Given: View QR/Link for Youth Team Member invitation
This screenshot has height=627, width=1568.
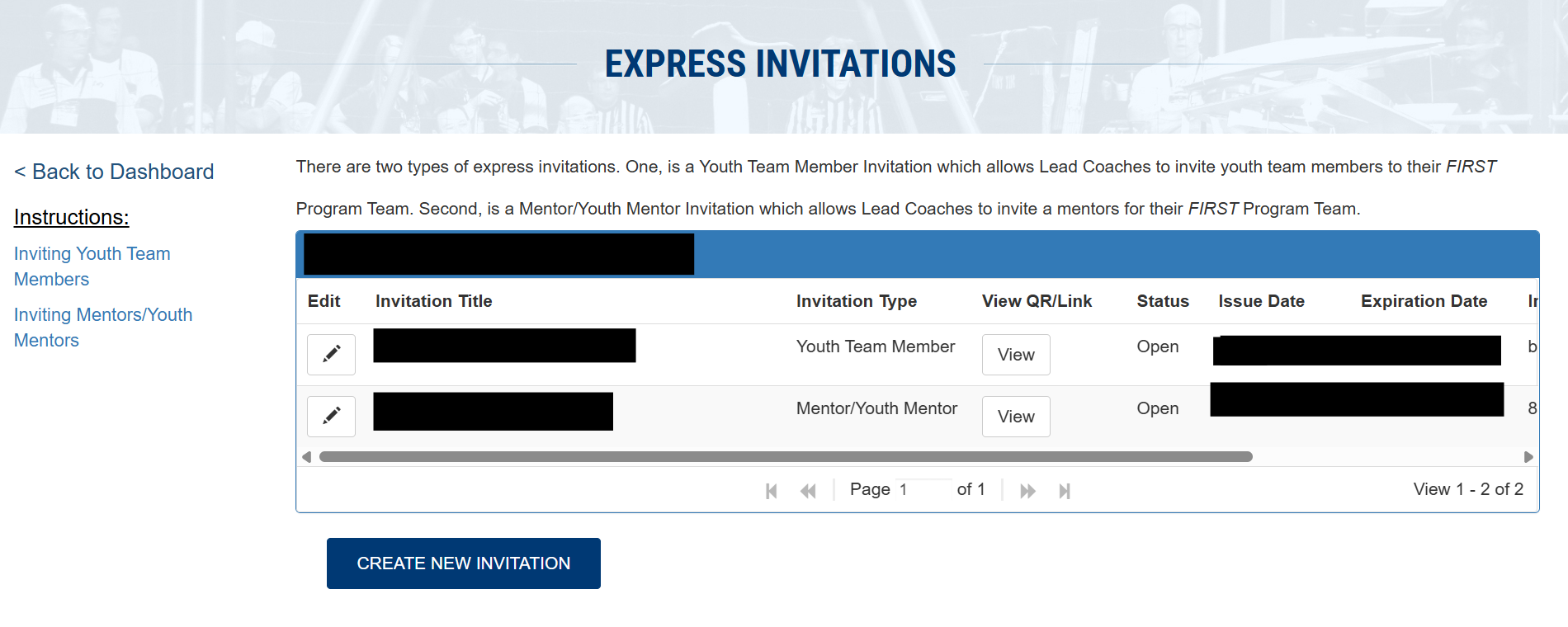Looking at the screenshot, I should (x=1016, y=354).
